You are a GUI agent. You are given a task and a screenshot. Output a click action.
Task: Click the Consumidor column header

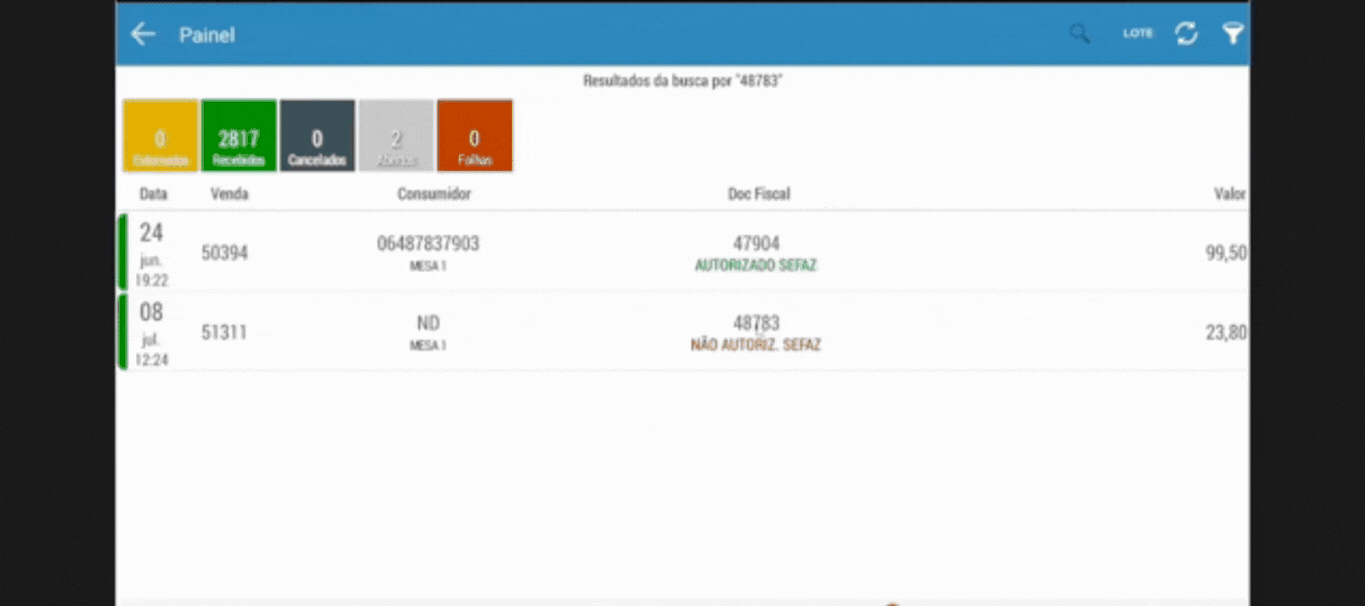433,194
